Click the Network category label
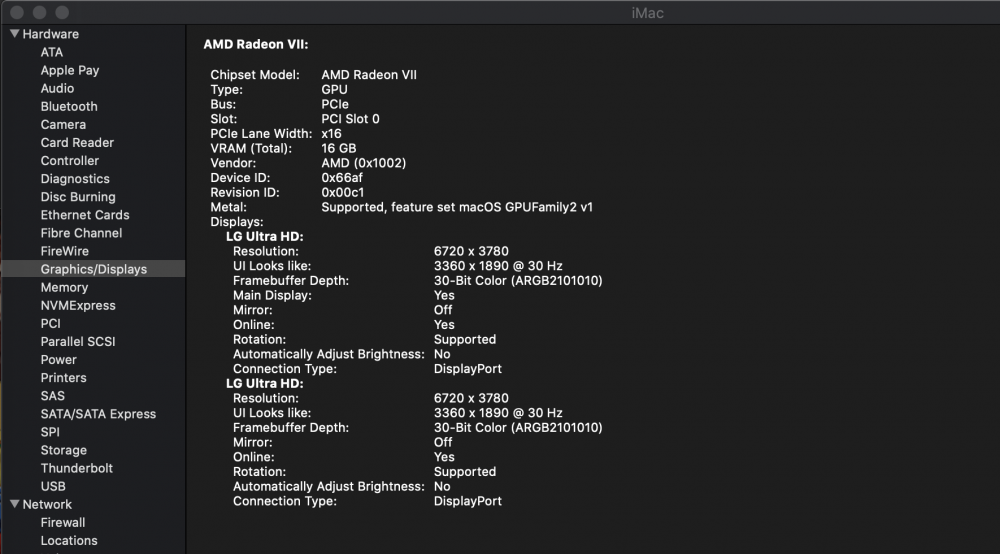 point(47,504)
